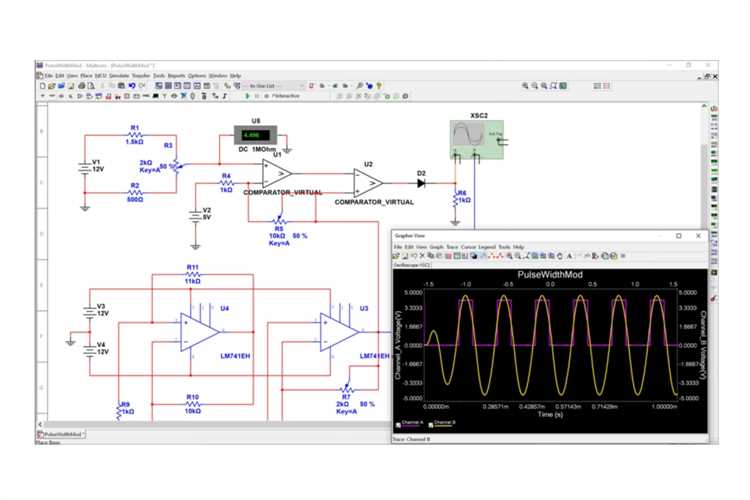Click the horizontal scrollbar left arrow
750x500 pixels.
(x=40, y=424)
